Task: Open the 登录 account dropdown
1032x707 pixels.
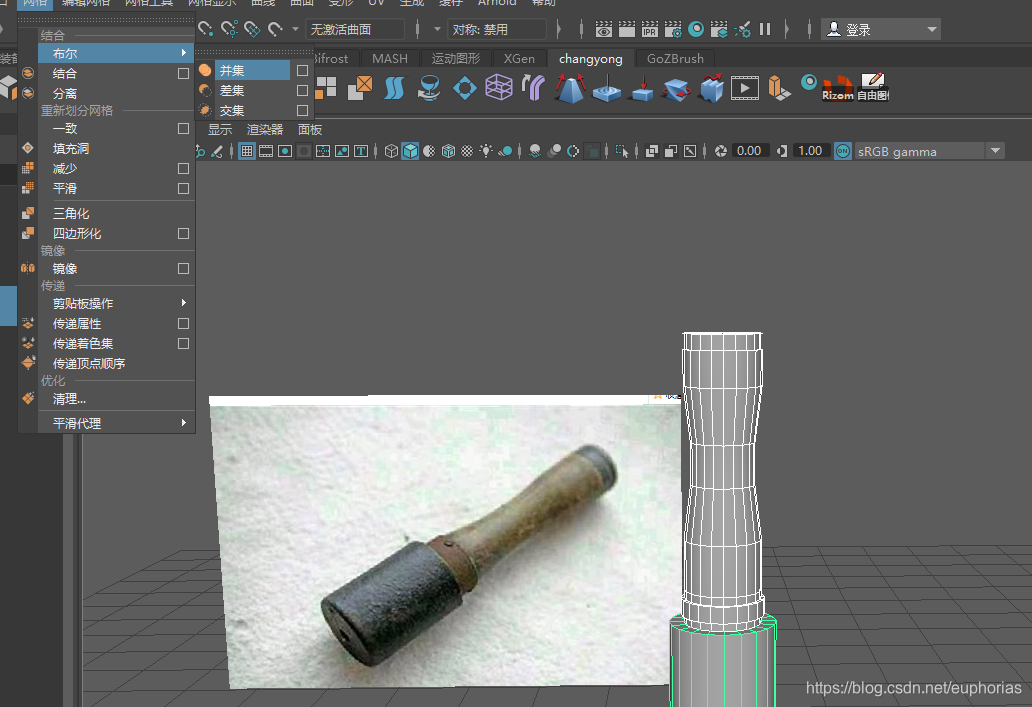Action: (881, 29)
